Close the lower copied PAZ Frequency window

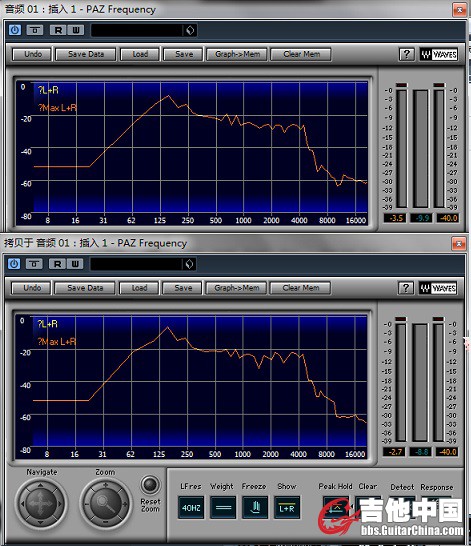(459, 244)
